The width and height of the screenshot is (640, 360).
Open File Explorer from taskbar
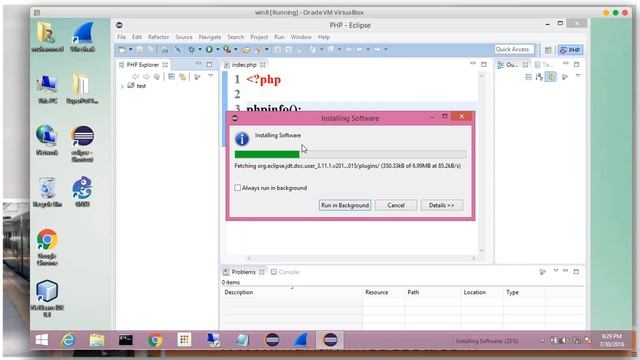point(97,340)
